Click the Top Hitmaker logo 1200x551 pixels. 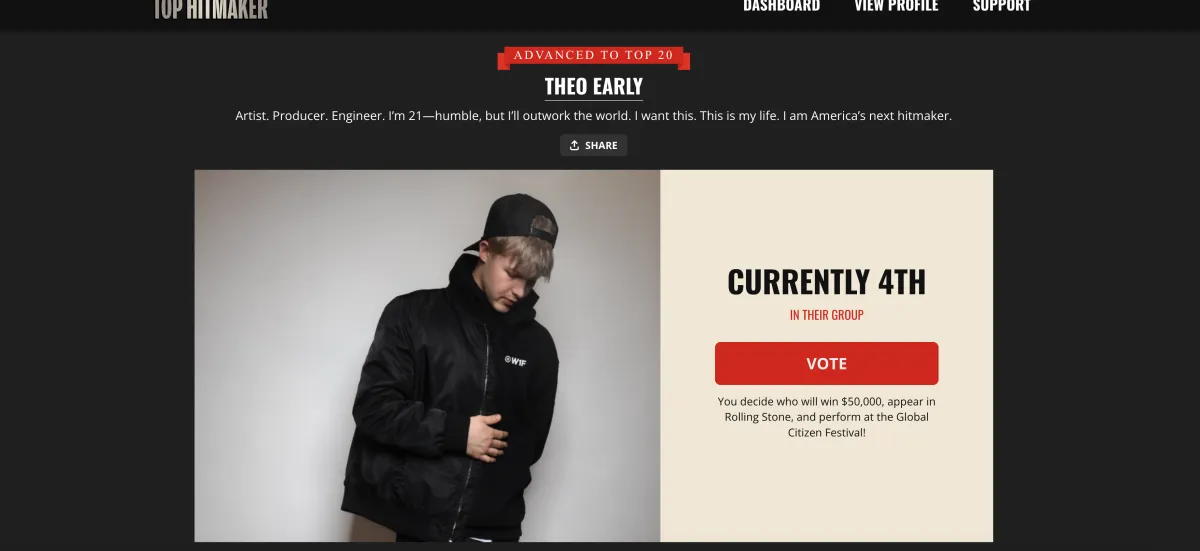(x=212, y=8)
